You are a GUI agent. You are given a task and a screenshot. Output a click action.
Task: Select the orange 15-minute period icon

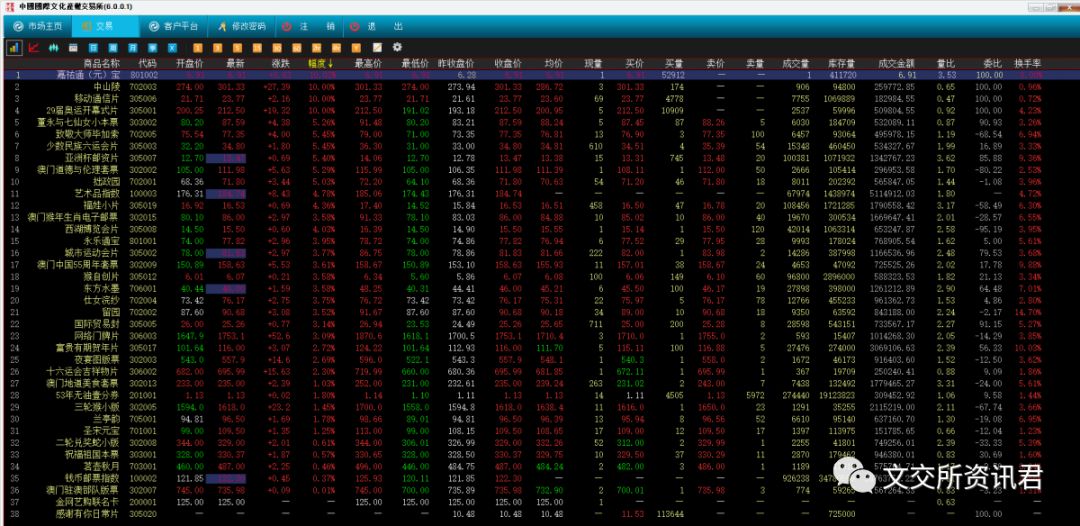tap(258, 48)
